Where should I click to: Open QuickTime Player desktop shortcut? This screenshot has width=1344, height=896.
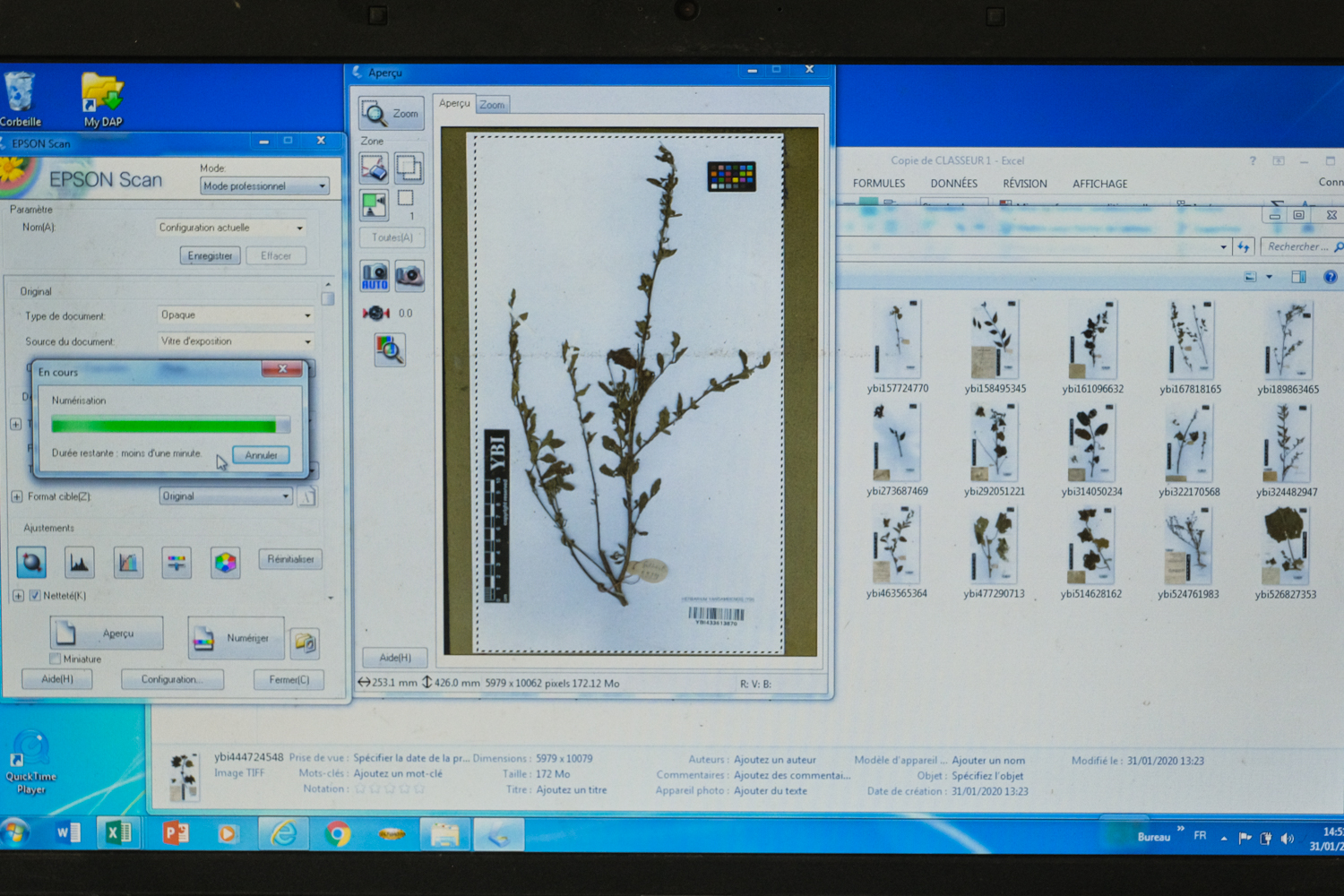31,763
